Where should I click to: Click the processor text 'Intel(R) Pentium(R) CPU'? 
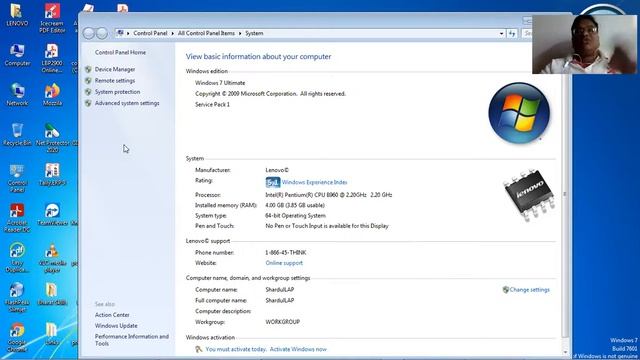point(329,195)
